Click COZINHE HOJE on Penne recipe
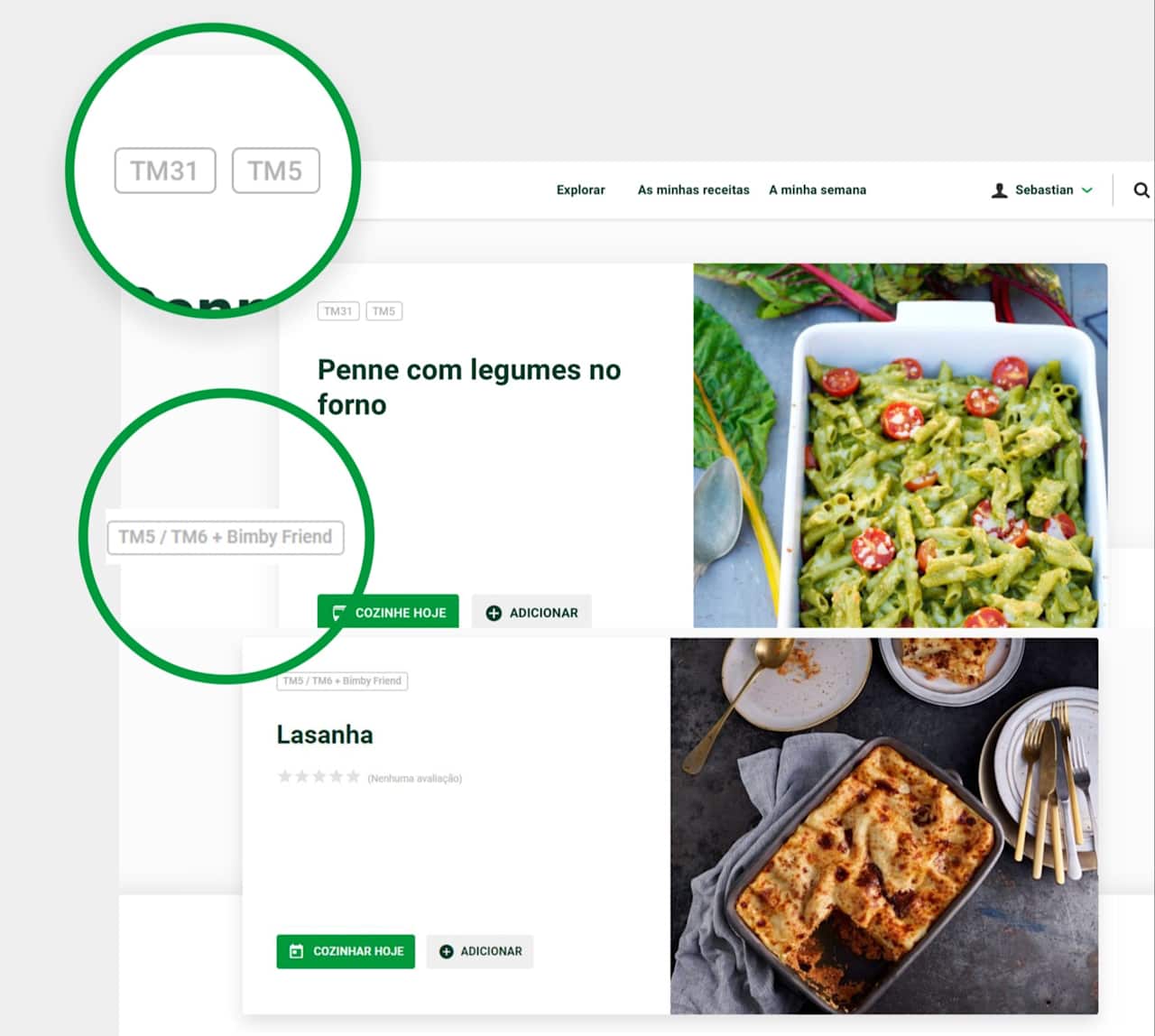1155x1036 pixels. 388,612
